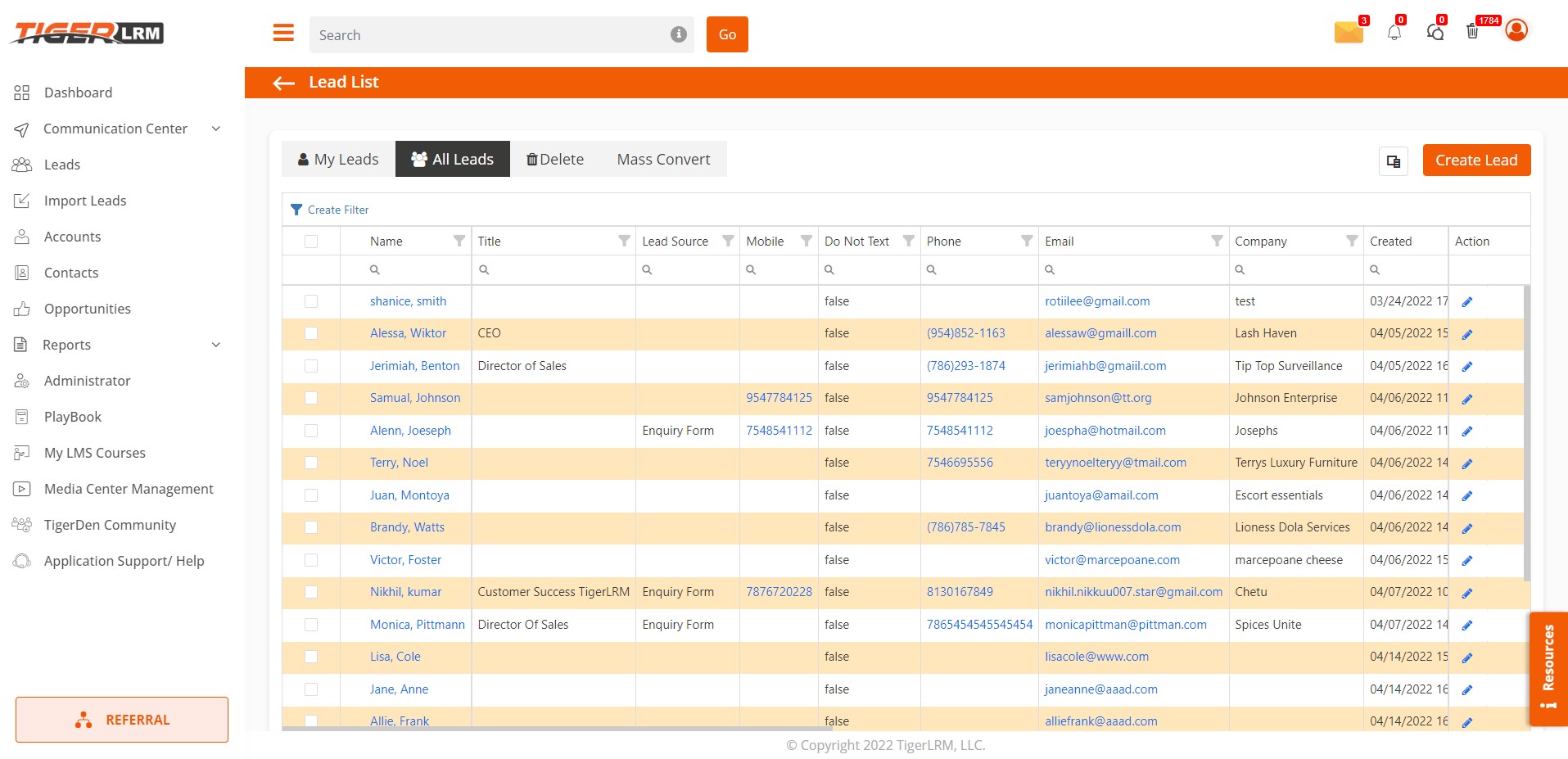Screen dimensions: 1568x759
Task: Switch to the My Leads tab
Action: pos(338,159)
